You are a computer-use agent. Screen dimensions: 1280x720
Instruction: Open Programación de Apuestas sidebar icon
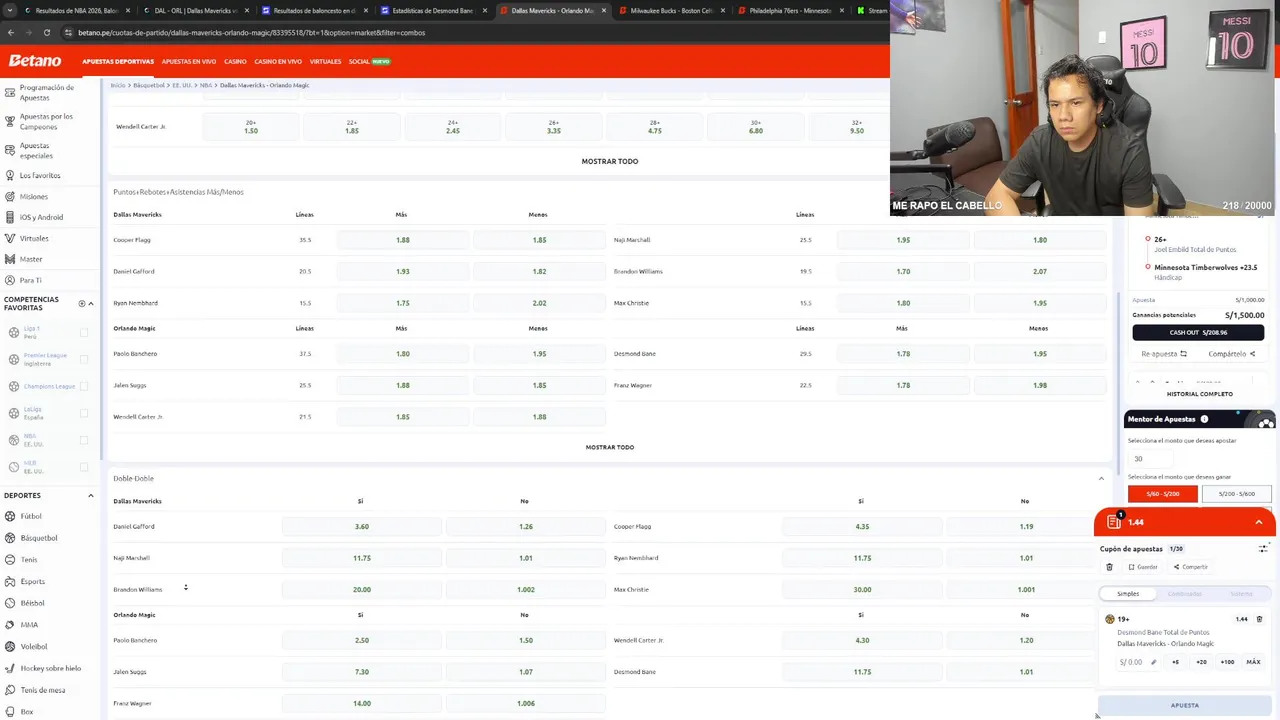click(x=9, y=92)
